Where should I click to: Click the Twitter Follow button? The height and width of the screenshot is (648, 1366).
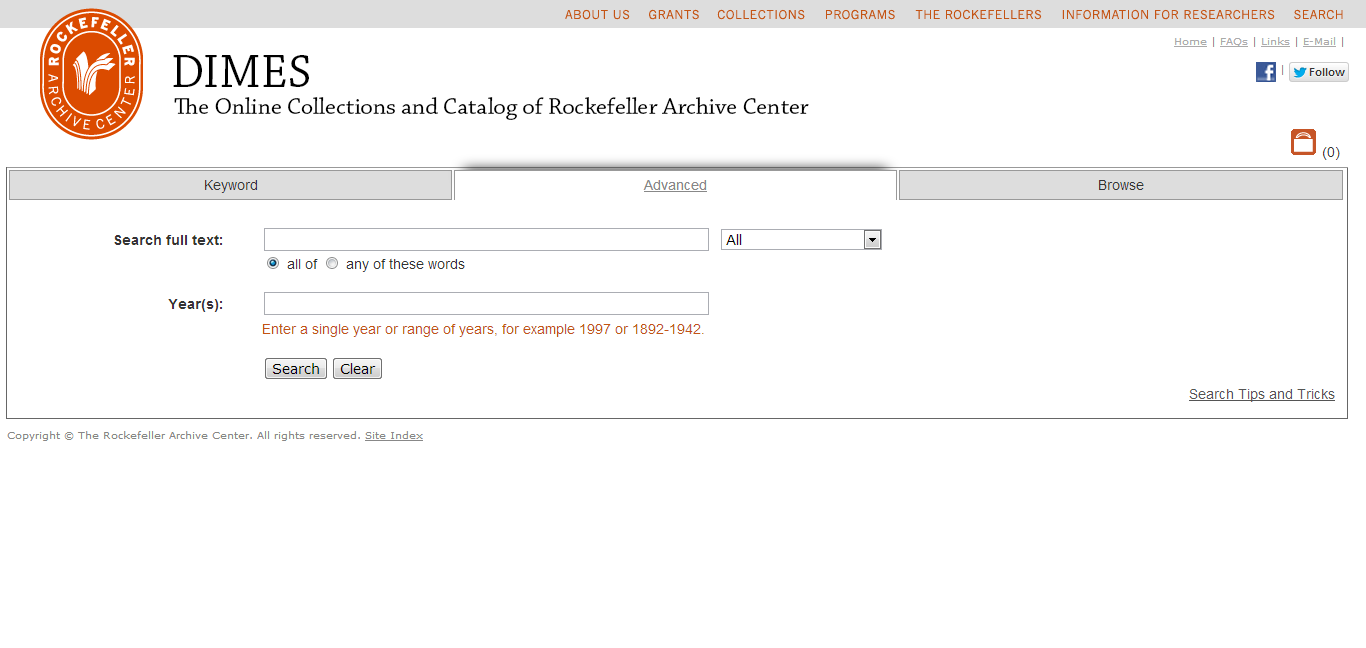[1319, 72]
